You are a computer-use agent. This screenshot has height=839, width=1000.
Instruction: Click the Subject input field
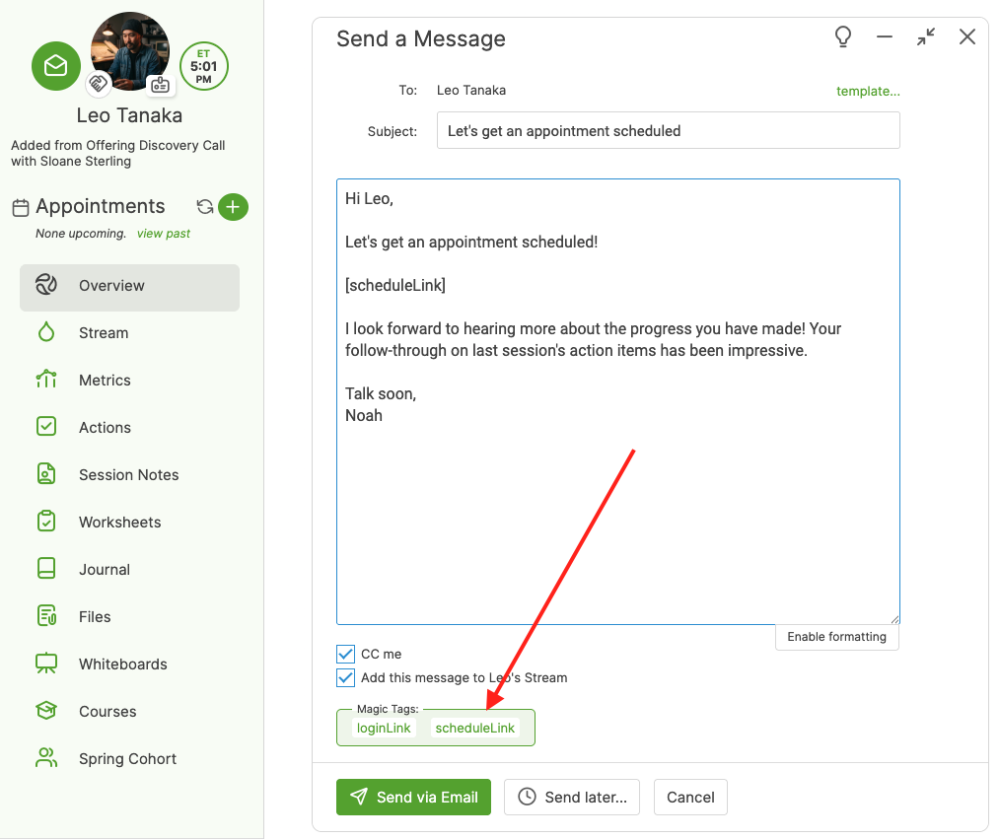click(668, 131)
